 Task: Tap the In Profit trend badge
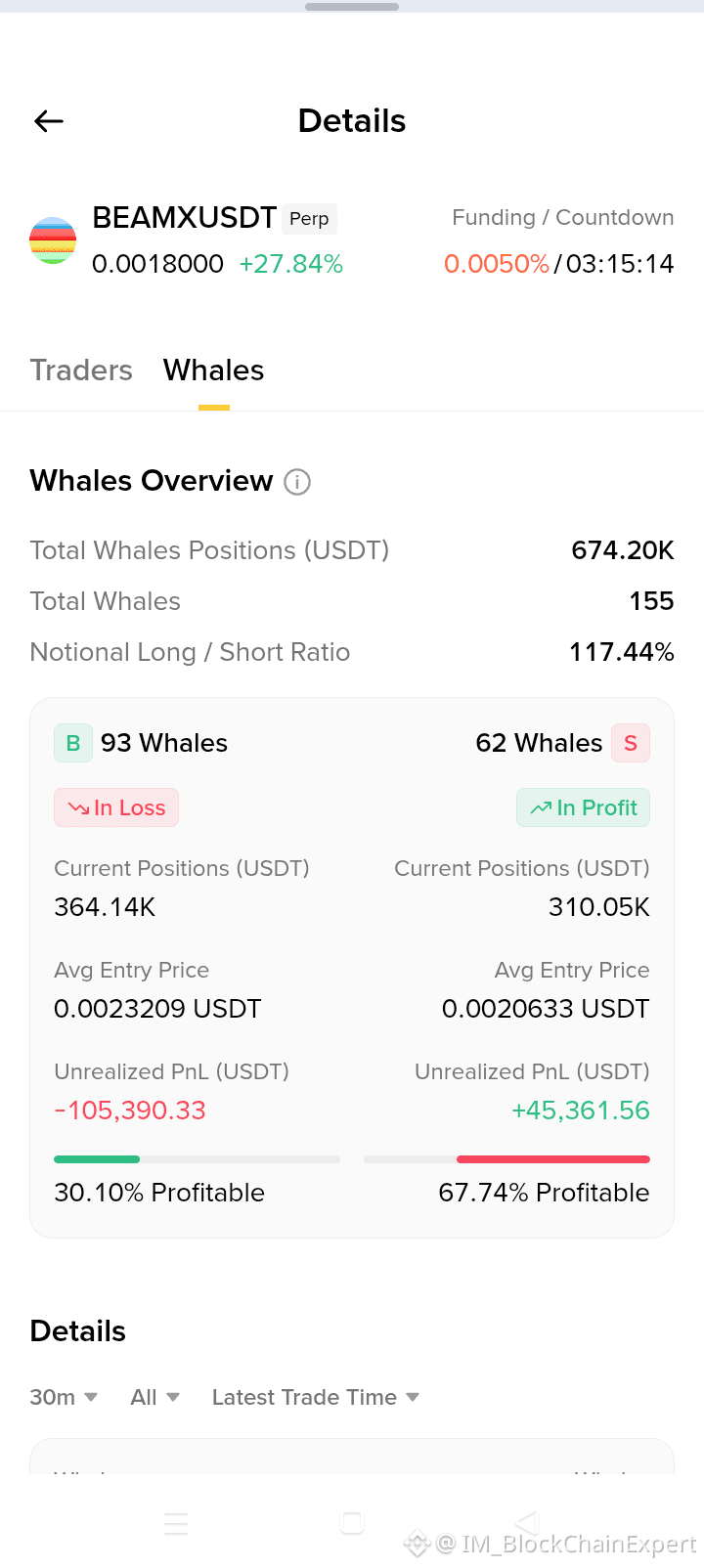(584, 807)
